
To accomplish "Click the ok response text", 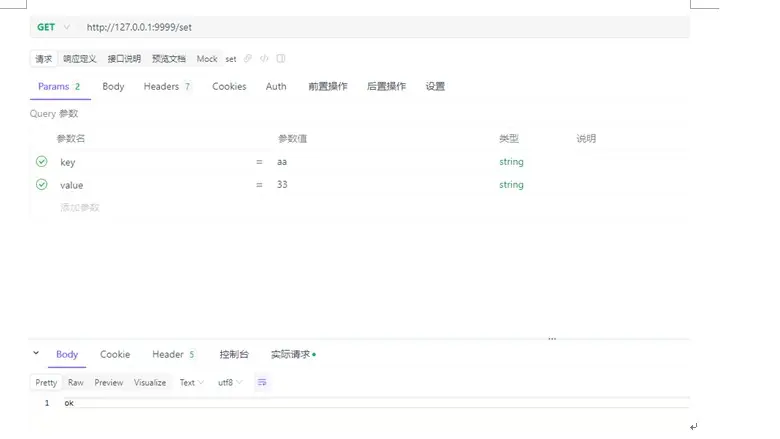I will [x=69, y=403].
